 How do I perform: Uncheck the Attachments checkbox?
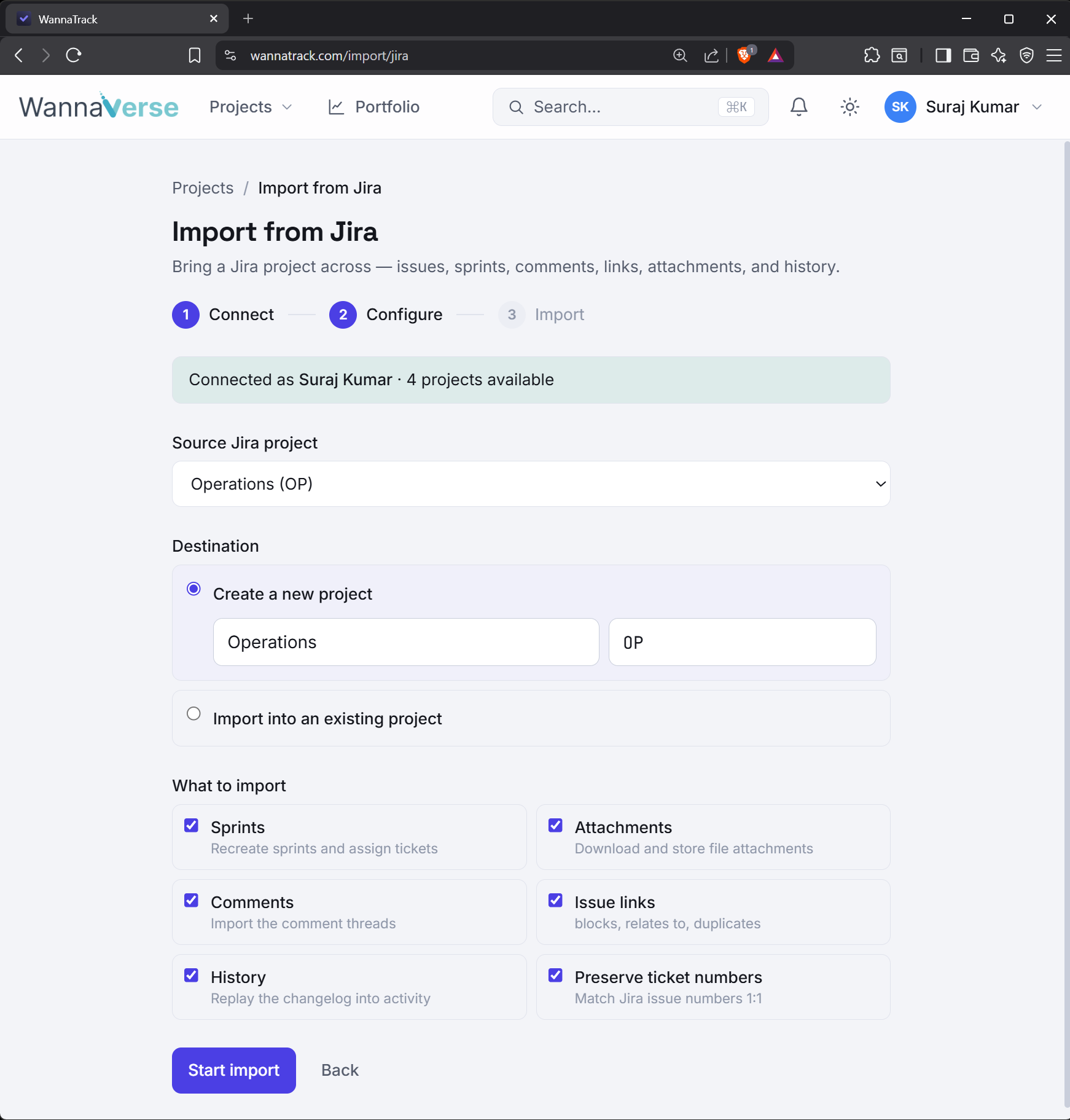tap(555, 825)
